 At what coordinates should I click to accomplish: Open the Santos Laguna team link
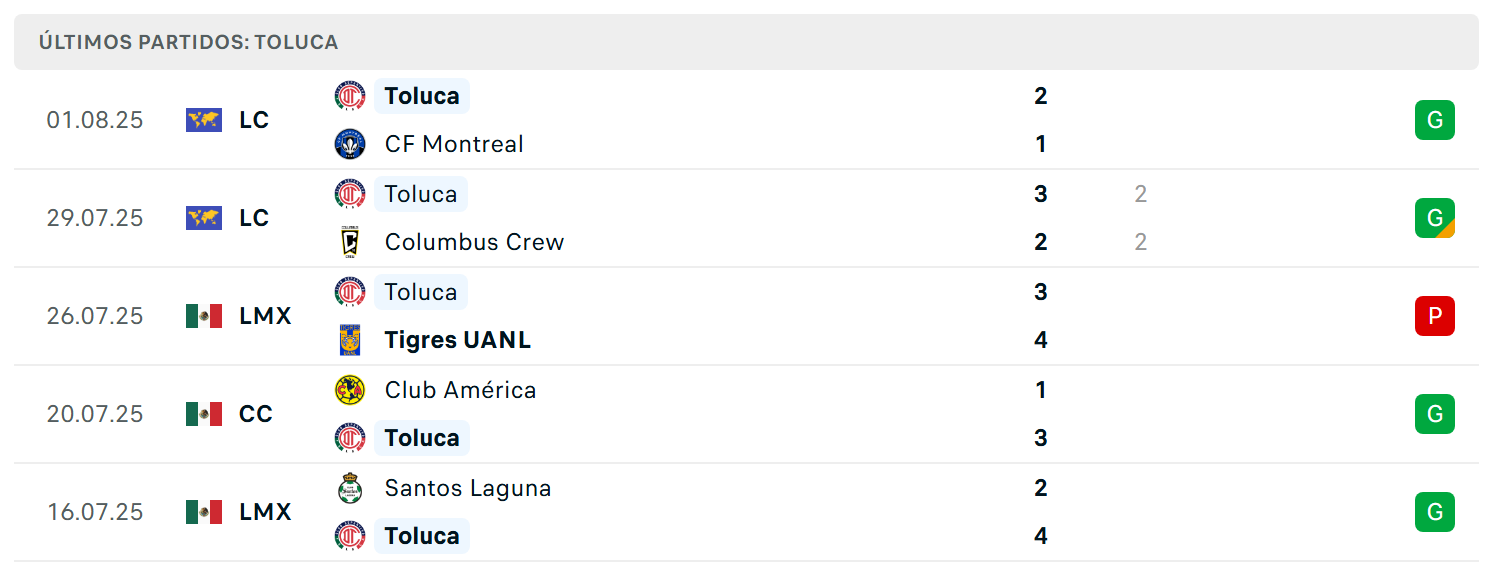(468, 488)
